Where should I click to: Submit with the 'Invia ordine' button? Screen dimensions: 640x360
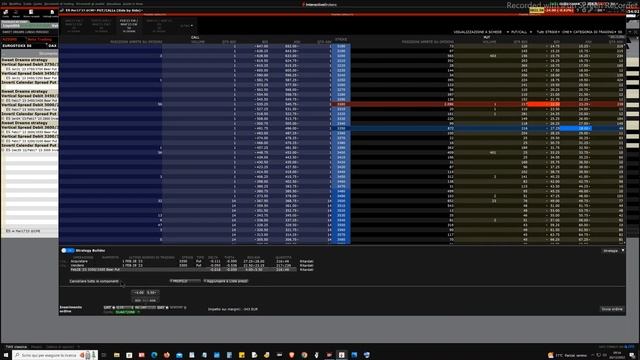[x=611, y=309]
